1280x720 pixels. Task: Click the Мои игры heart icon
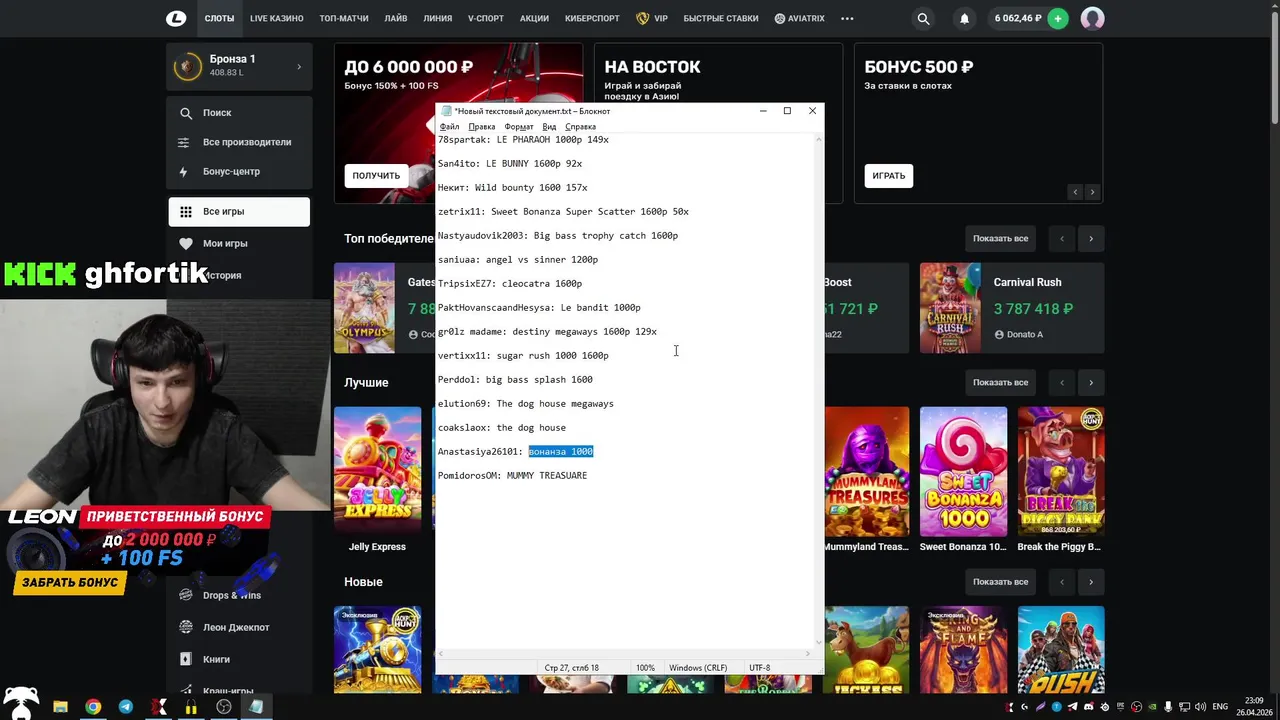[185, 243]
